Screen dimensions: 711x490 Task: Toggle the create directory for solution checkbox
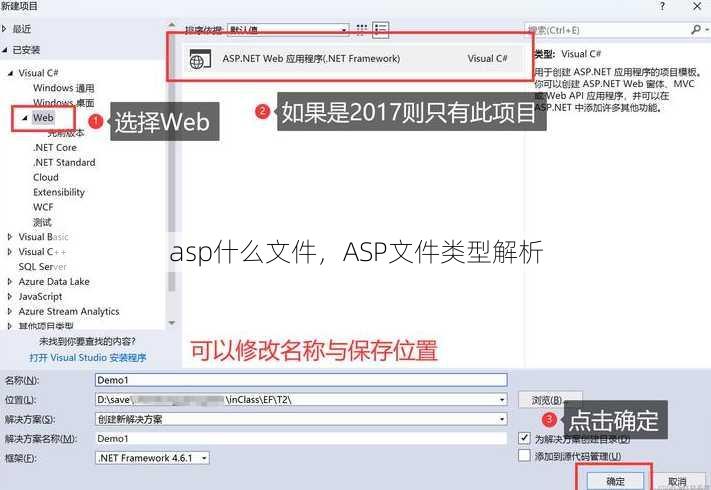click(x=524, y=438)
